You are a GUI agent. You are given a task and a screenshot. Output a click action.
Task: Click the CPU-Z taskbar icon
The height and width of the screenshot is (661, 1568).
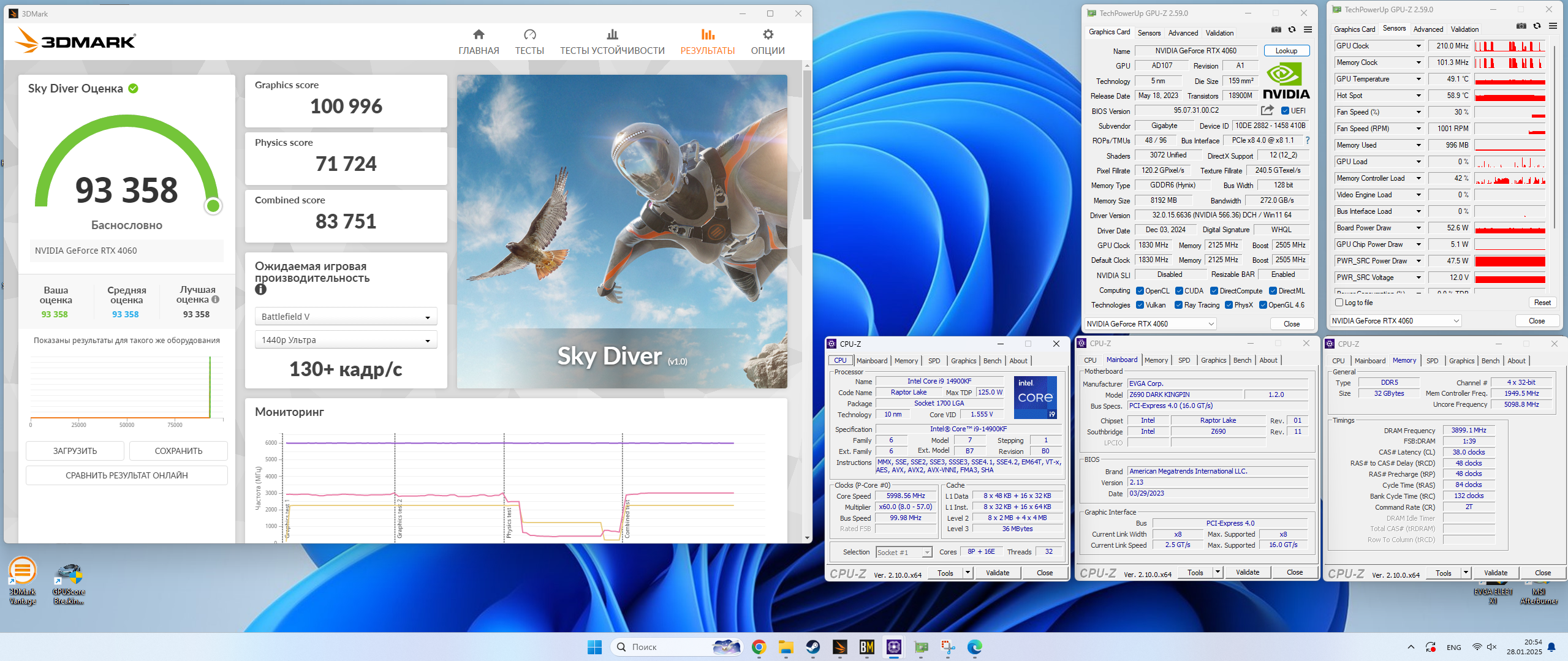pos(893,647)
